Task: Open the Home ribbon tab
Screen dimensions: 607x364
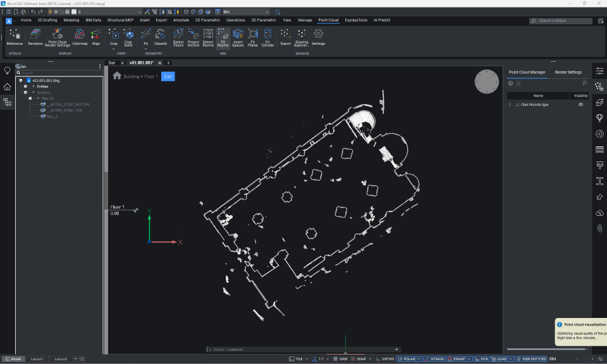Action: pos(26,20)
